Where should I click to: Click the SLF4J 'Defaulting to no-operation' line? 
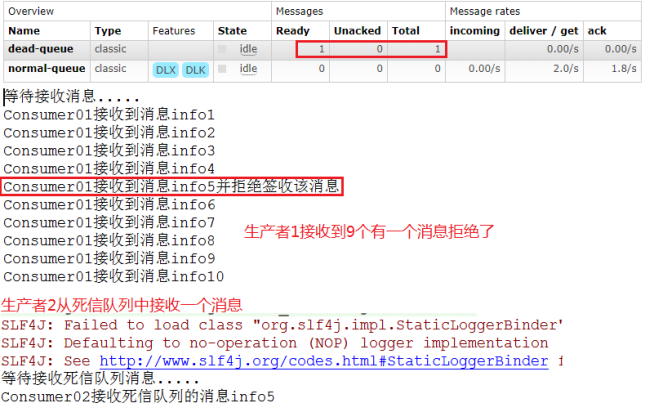274,343
